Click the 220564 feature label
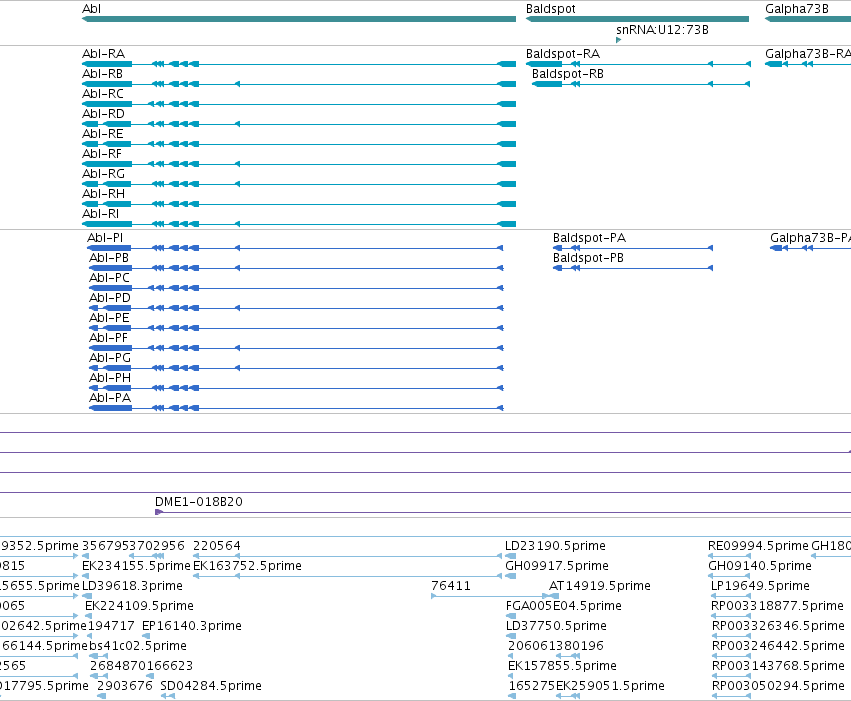Viewport: 851px width, 701px height. 217,546
